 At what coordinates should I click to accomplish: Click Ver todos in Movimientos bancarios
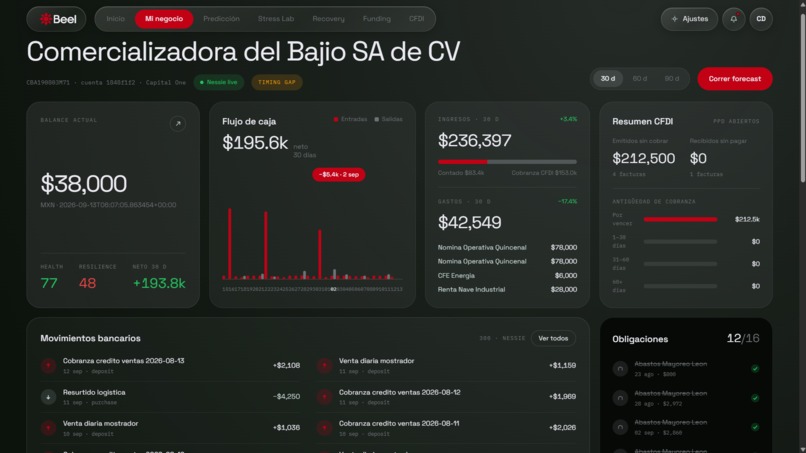coord(553,338)
